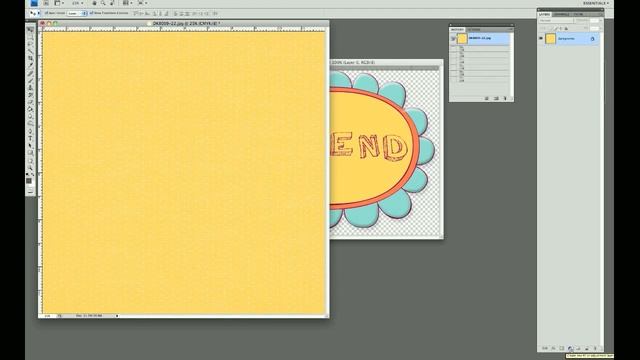Open the View Extras dropdown
640x360 pixels.
58,3
